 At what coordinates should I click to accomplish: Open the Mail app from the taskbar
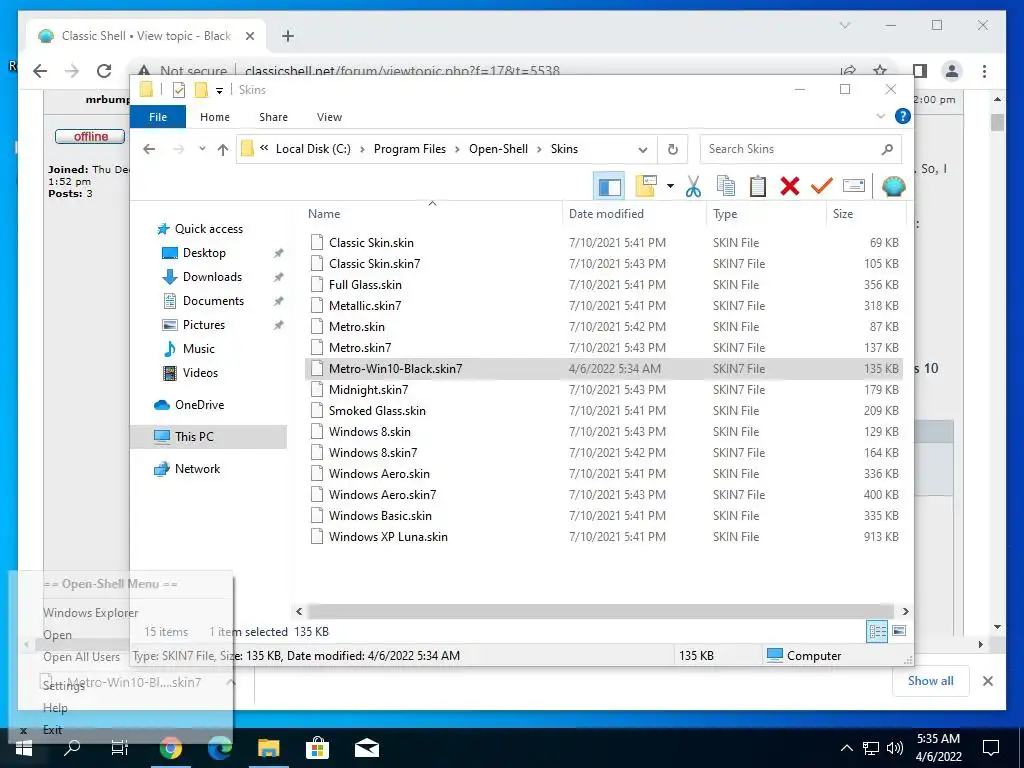(366, 748)
